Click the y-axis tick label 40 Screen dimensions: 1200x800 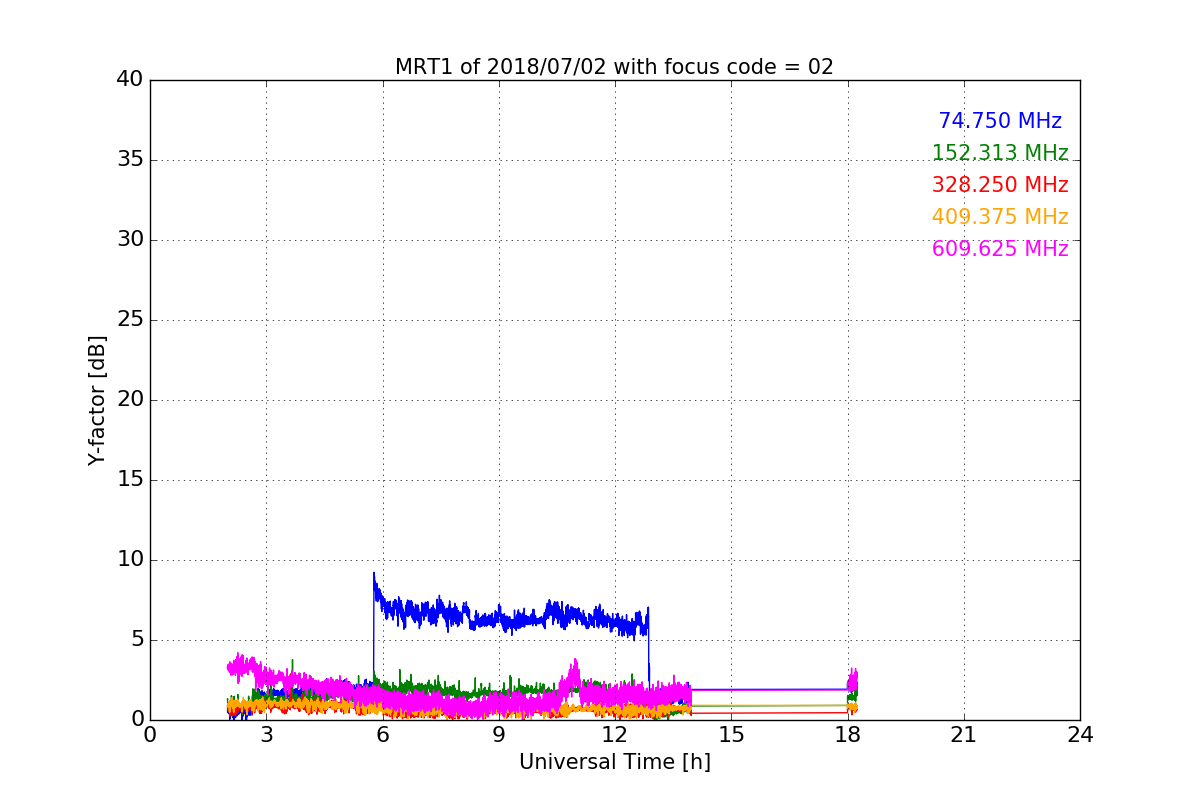130,80
